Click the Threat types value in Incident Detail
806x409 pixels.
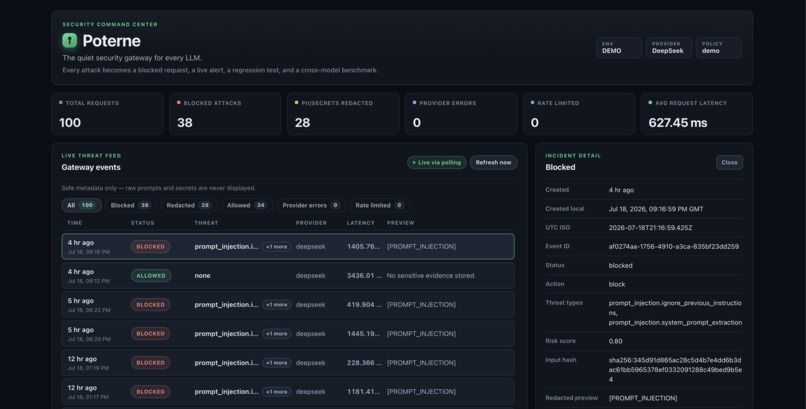click(x=675, y=312)
